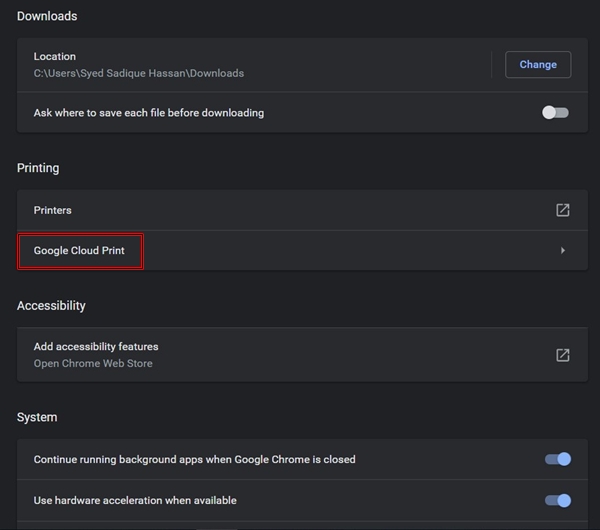The height and width of the screenshot is (530, 600).
Task: Click the Accessibility section heading
Action: click(51, 306)
